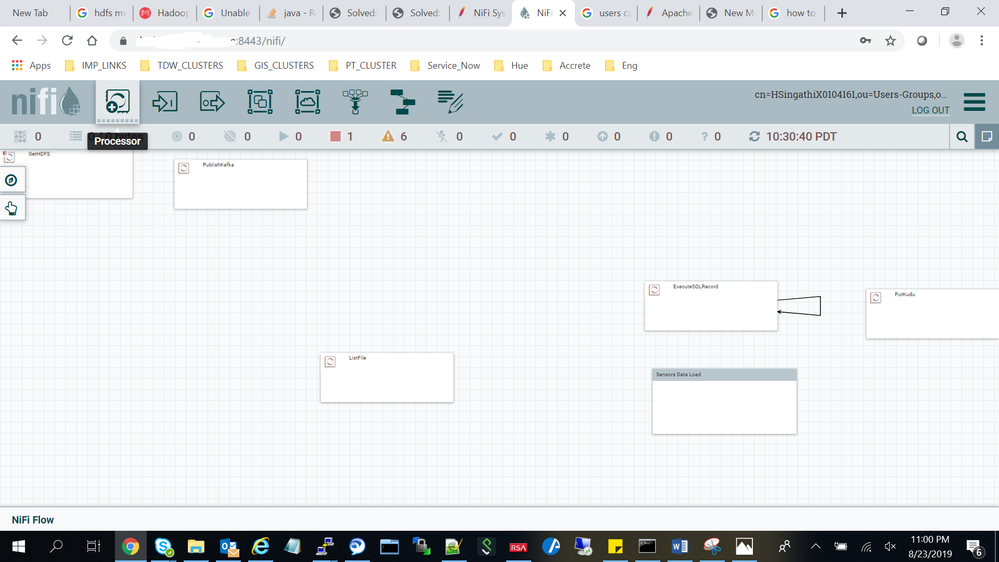Screen dimensions: 999x562
Task: Select the GetHDFS processor
Action: (66, 173)
